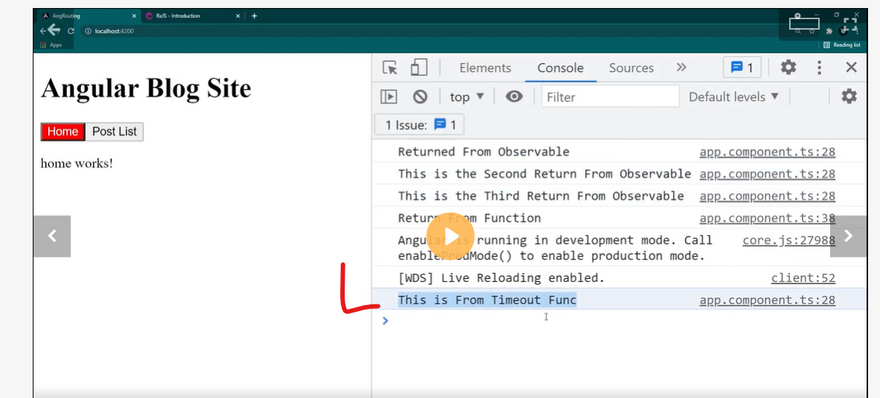Open the DevTools settings gear beside the issues badge
Image resolution: width=880 pixels, height=398 pixels.
pyautogui.click(x=789, y=68)
